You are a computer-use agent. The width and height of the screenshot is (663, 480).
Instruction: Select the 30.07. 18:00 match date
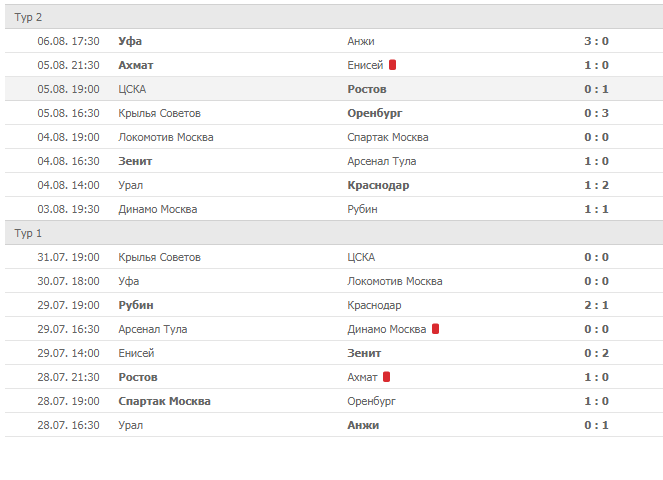click(x=68, y=281)
